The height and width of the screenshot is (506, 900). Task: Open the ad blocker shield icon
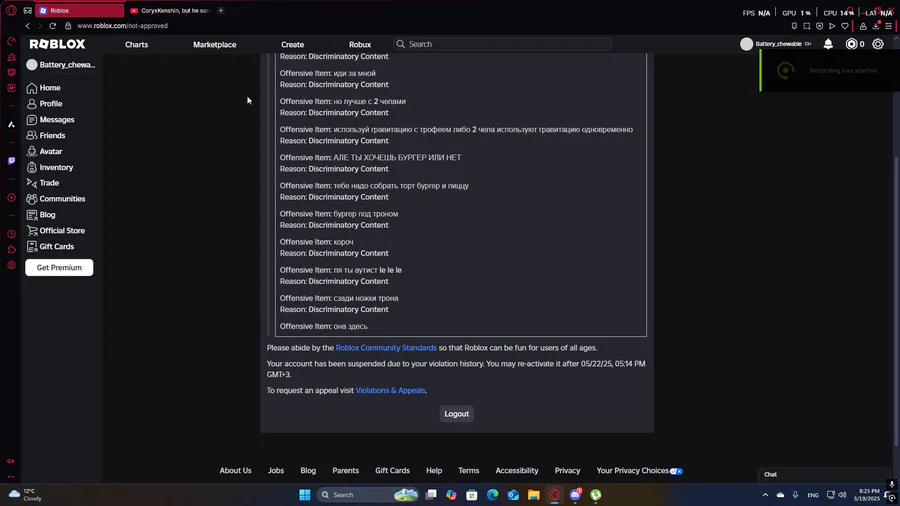(x=819, y=26)
